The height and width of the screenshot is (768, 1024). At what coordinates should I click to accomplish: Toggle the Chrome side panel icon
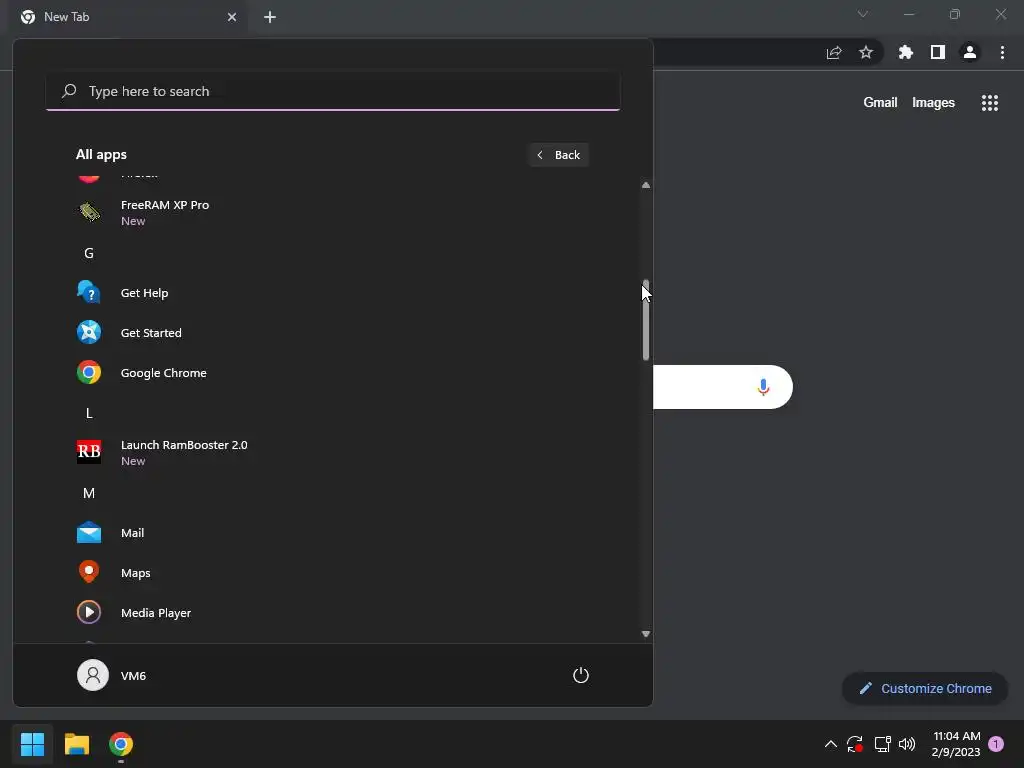(938, 52)
